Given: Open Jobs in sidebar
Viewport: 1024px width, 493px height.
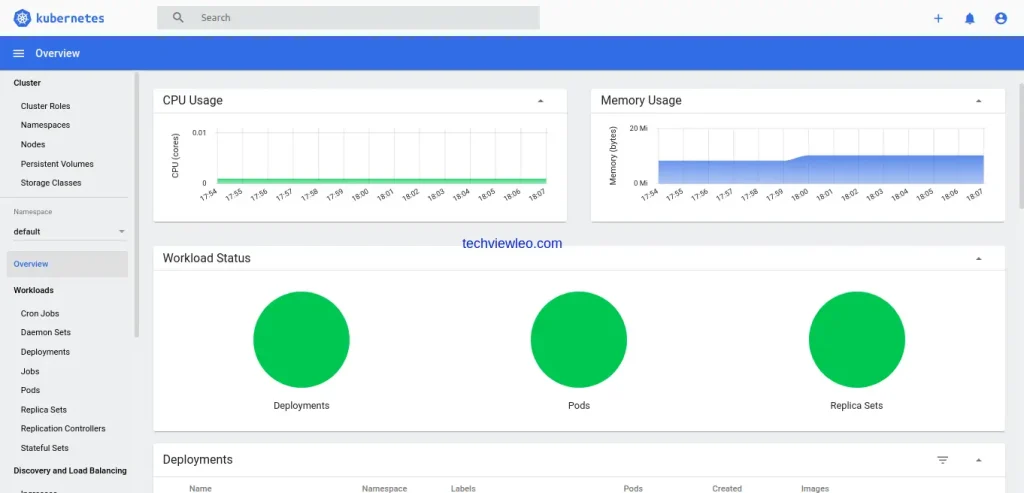Looking at the screenshot, I should pos(30,372).
